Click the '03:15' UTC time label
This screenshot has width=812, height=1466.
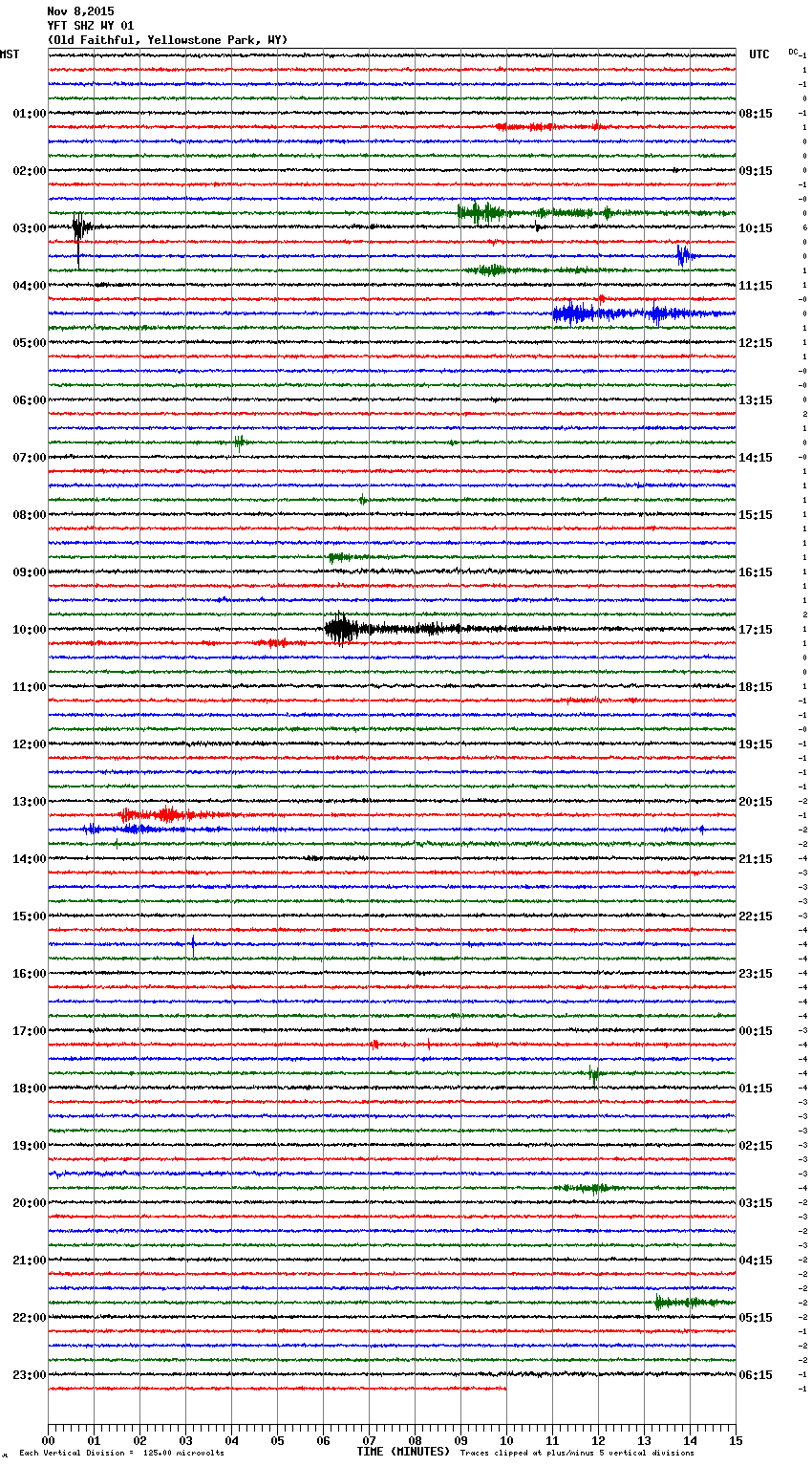[x=756, y=1203]
